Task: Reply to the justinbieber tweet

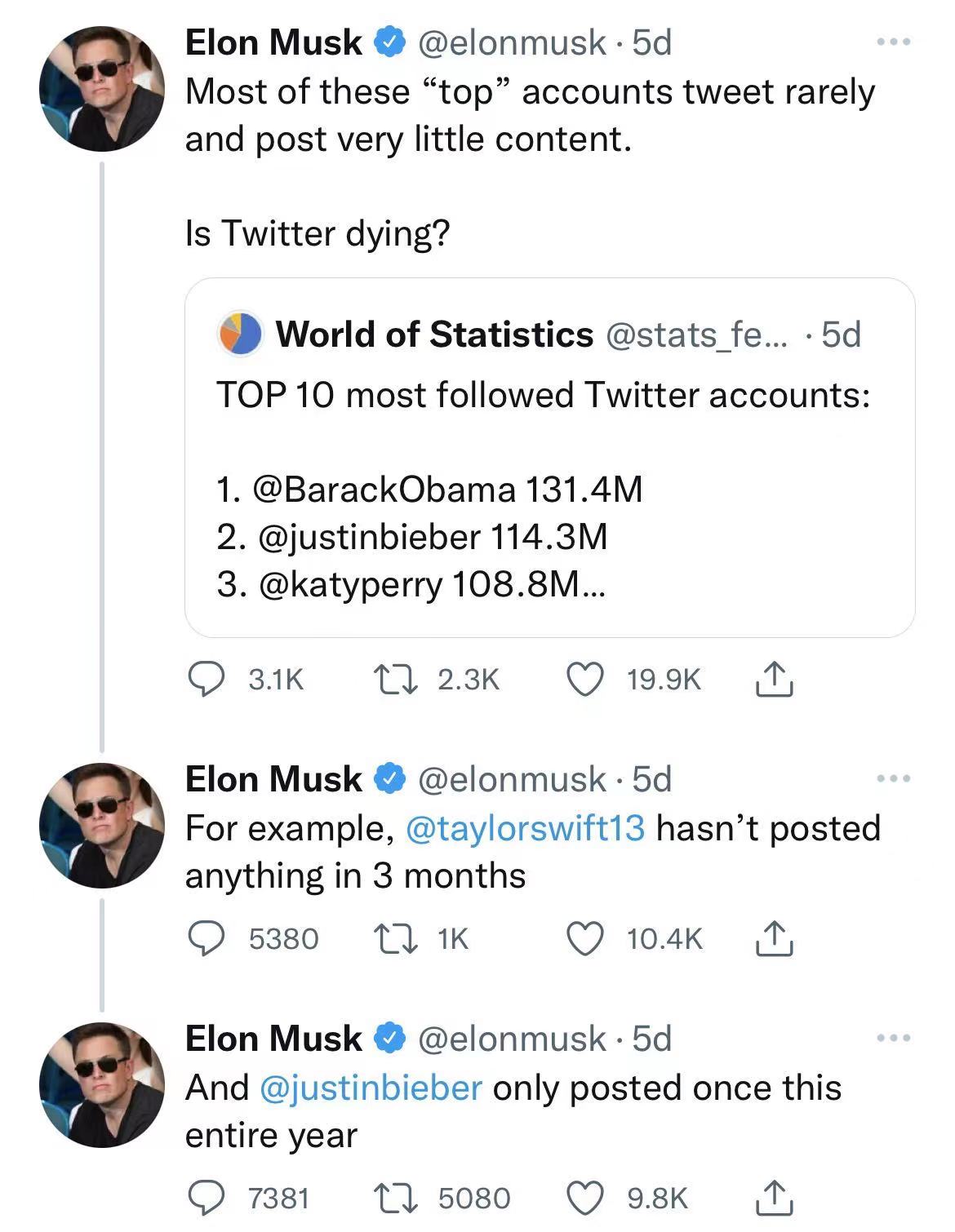Action: click(x=207, y=1198)
